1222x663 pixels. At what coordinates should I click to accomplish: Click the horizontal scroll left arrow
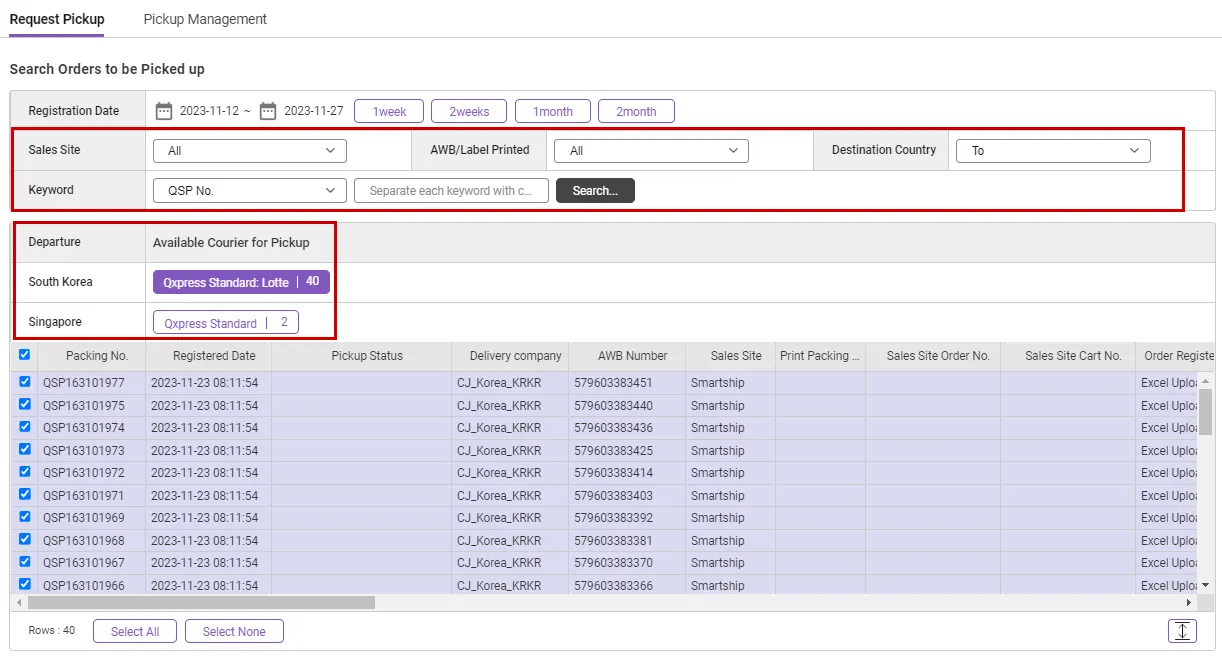click(x=18, y=603)
